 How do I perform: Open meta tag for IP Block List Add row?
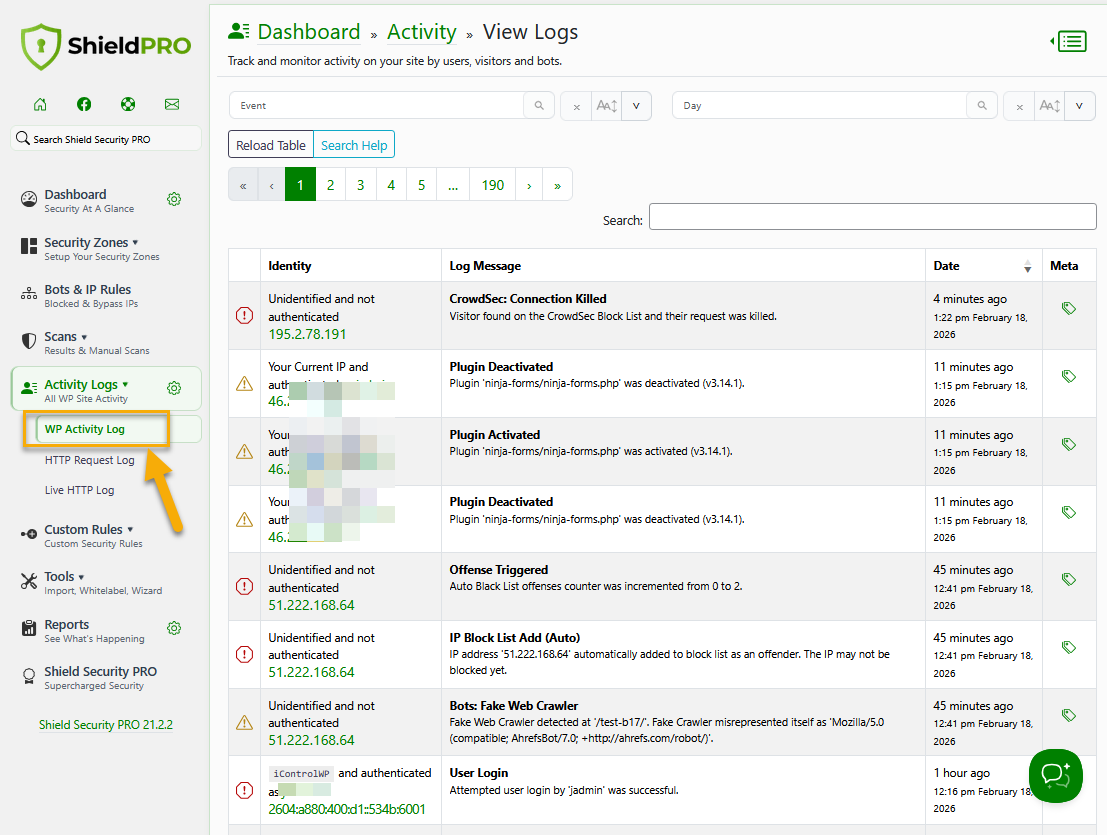1069,647
